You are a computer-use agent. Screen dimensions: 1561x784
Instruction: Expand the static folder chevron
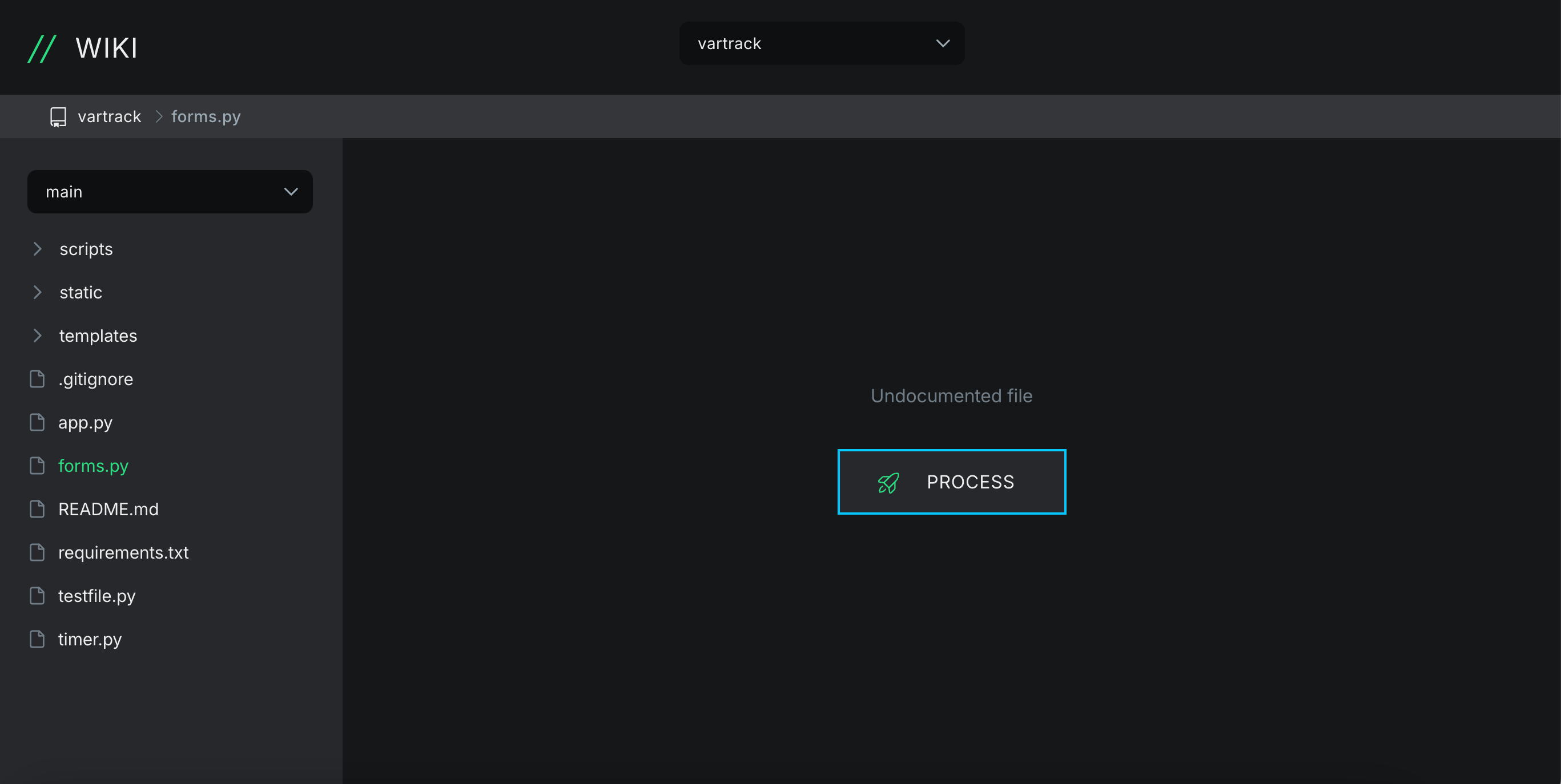pos(38,292)
